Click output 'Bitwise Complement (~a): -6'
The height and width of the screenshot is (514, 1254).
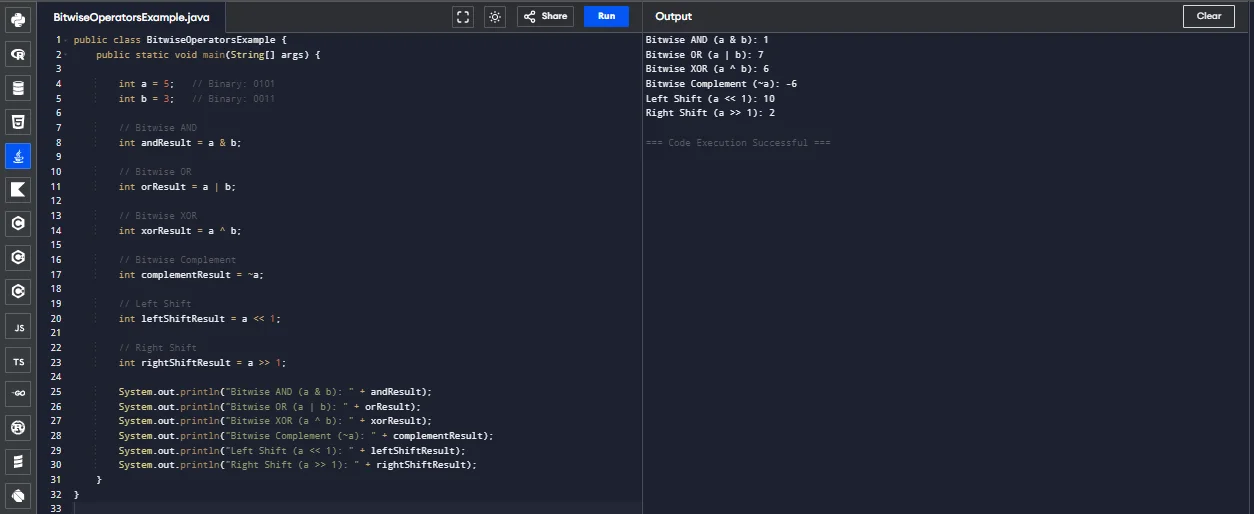[721, 84]
